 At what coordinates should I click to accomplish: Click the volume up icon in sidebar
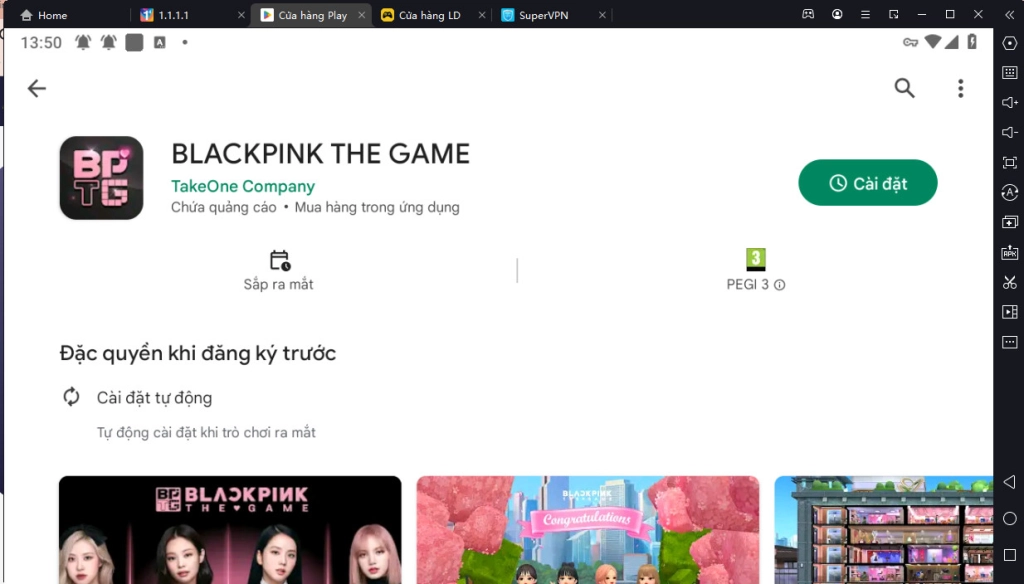tap(1010, 103)
